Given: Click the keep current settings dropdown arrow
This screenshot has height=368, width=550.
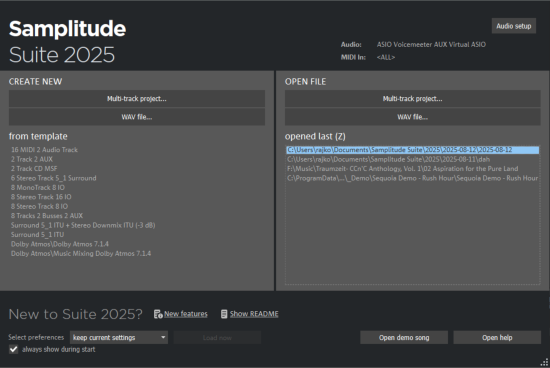Looking at the screenshot, I should pos(163,337).
